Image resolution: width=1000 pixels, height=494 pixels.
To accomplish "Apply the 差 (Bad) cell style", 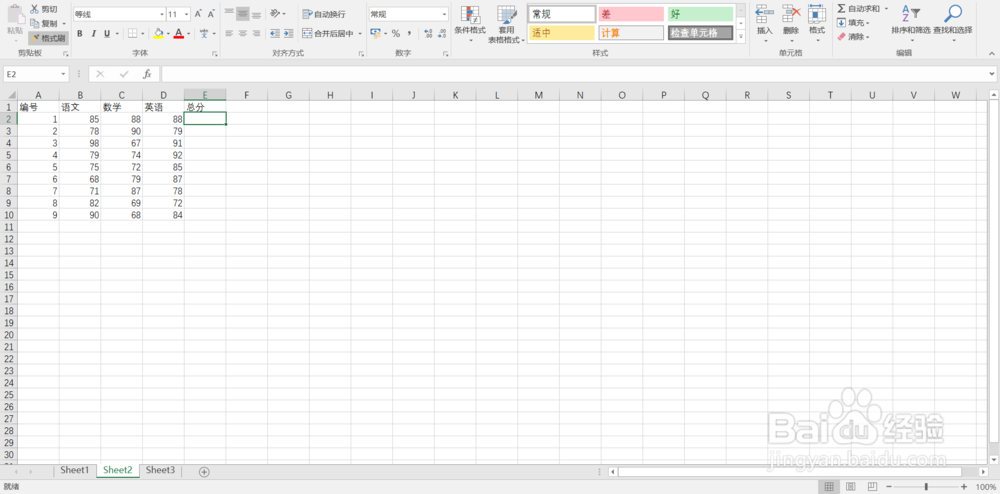I will pyautogui.click(x=631, y=14).
